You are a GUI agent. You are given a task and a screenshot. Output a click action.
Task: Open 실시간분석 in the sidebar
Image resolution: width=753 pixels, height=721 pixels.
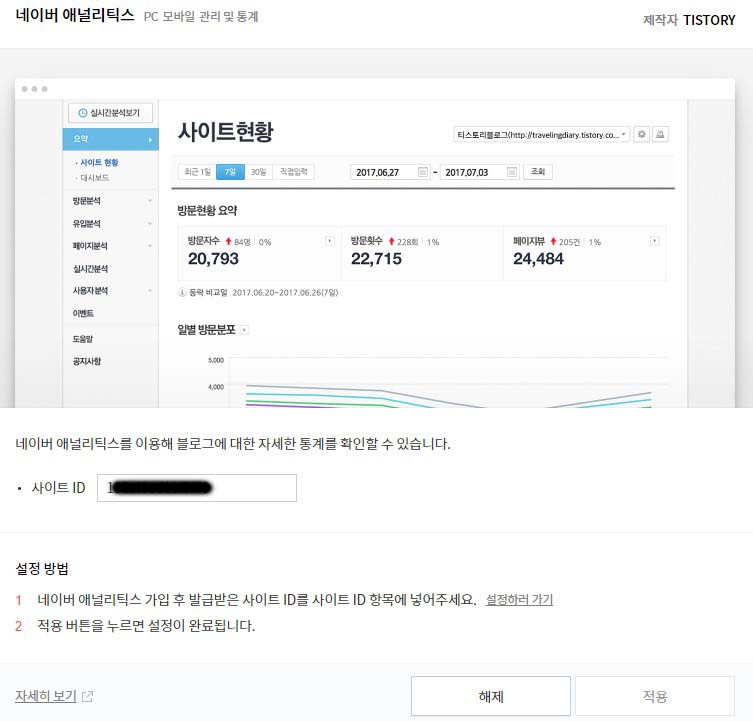tap(90, 269)
